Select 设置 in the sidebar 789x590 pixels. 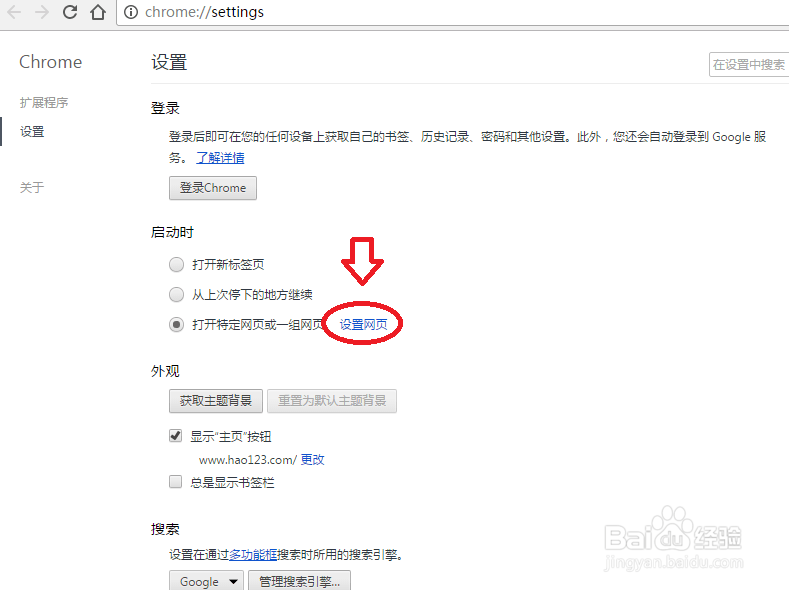(32, 132)
